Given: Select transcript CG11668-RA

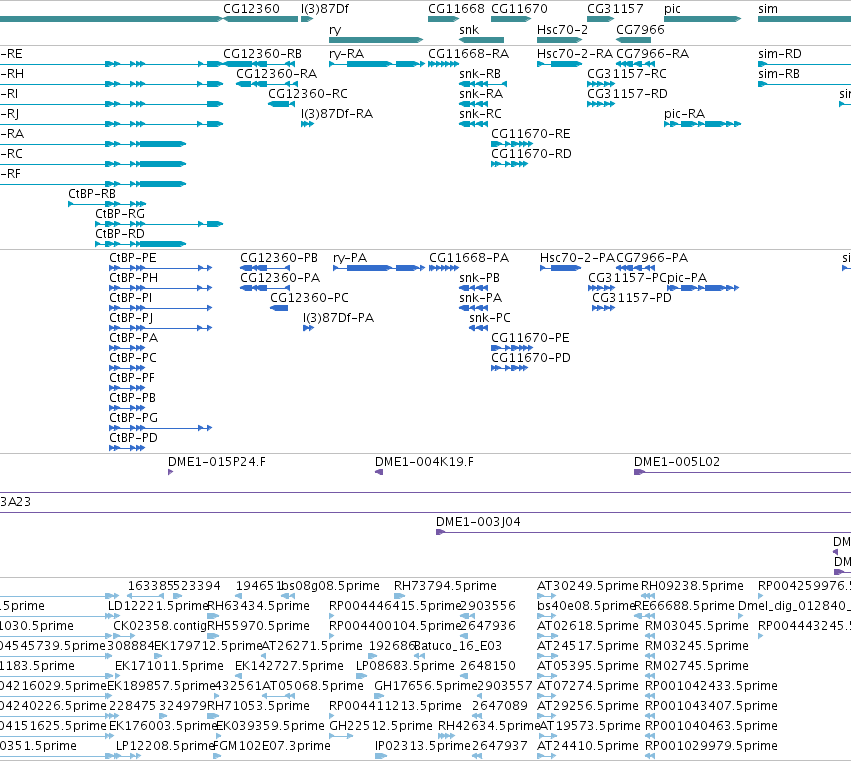Looking at the screenshot, I should click(468, 54).
